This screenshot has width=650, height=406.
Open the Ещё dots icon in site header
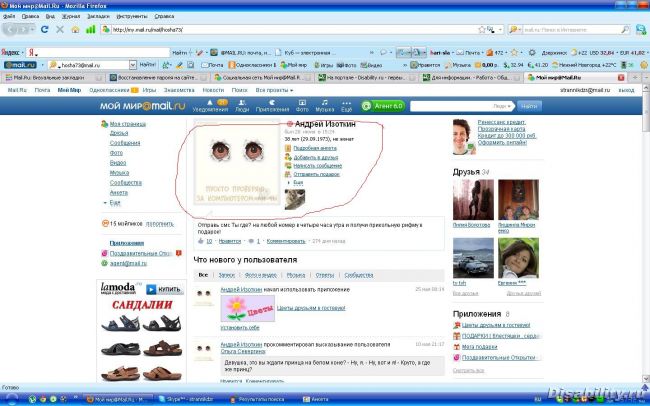pos(347,106)
